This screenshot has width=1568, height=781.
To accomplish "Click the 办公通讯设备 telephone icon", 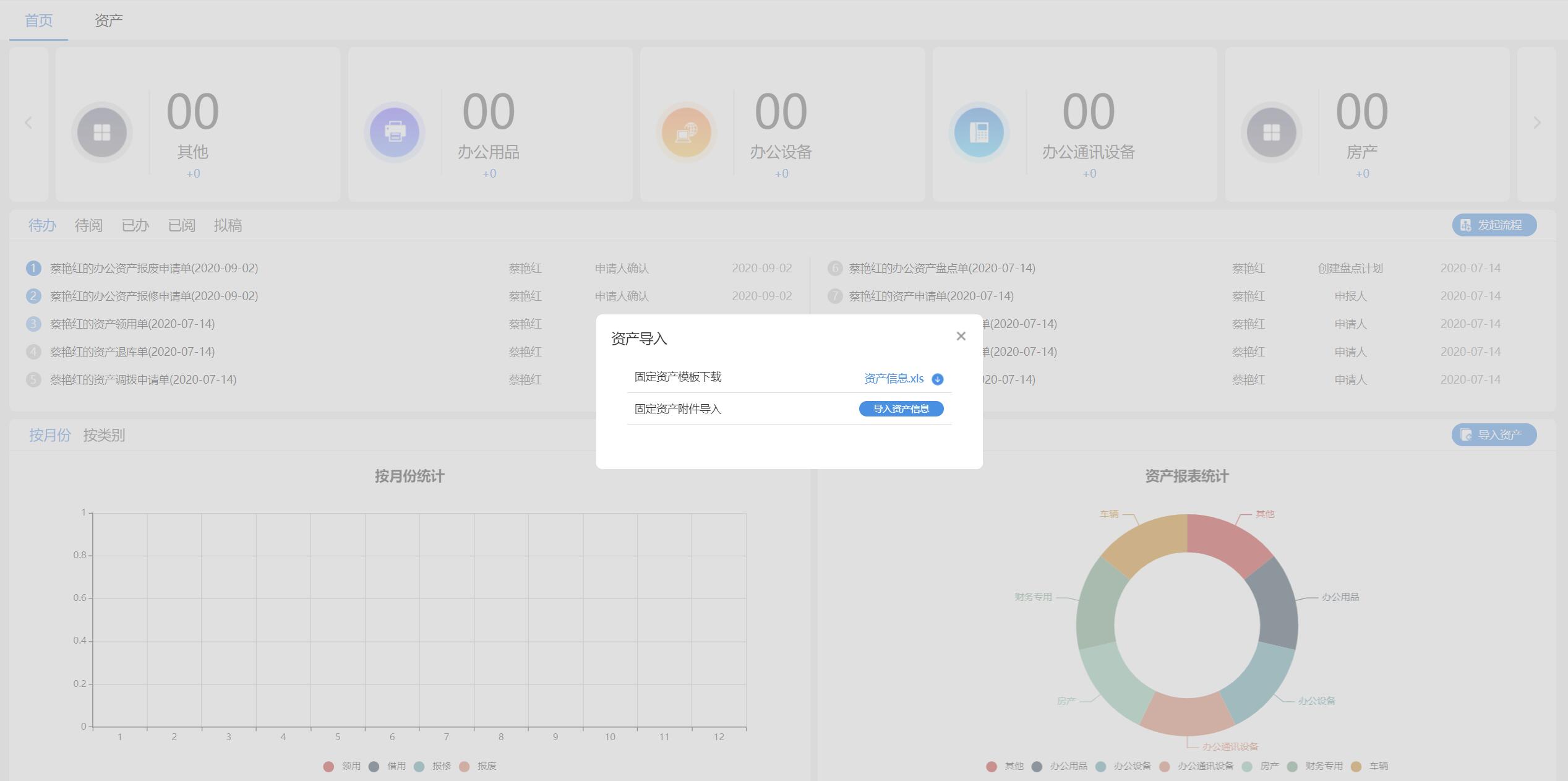I will click(979, 132).
